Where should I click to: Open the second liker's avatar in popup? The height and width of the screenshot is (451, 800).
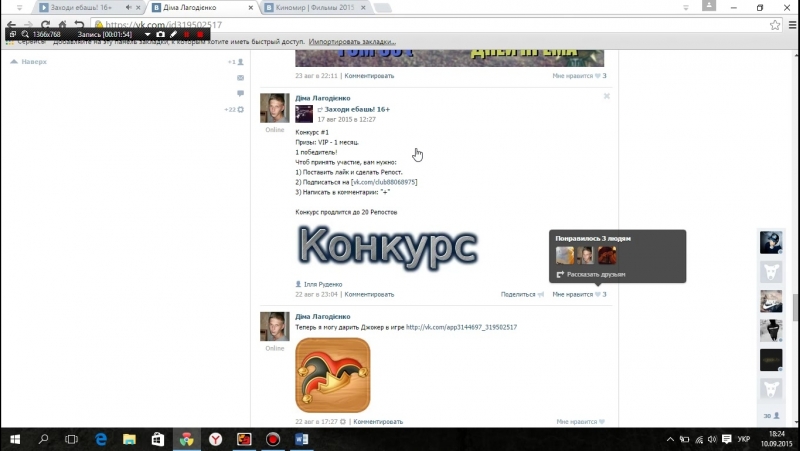[586, 255]
